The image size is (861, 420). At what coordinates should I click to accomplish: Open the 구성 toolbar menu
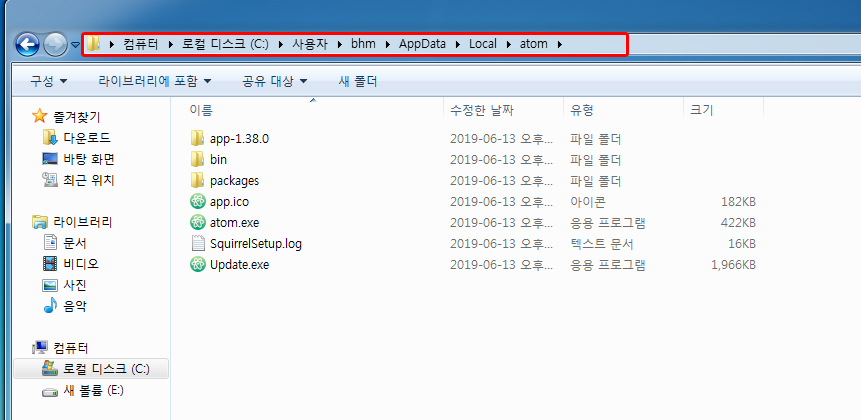coord(49,81)
